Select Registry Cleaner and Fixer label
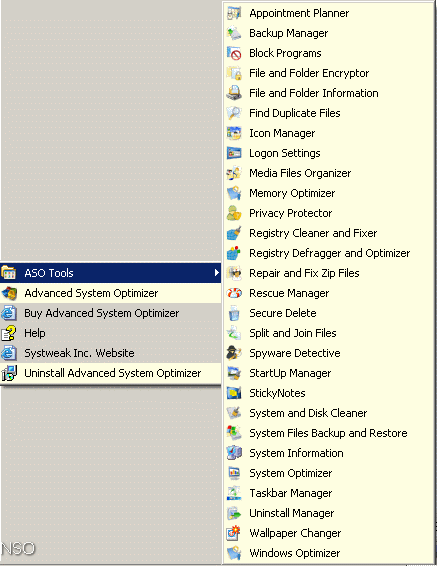Image resolution: width=437 pixels, height=566 pixels. click(x=313, y=233)
